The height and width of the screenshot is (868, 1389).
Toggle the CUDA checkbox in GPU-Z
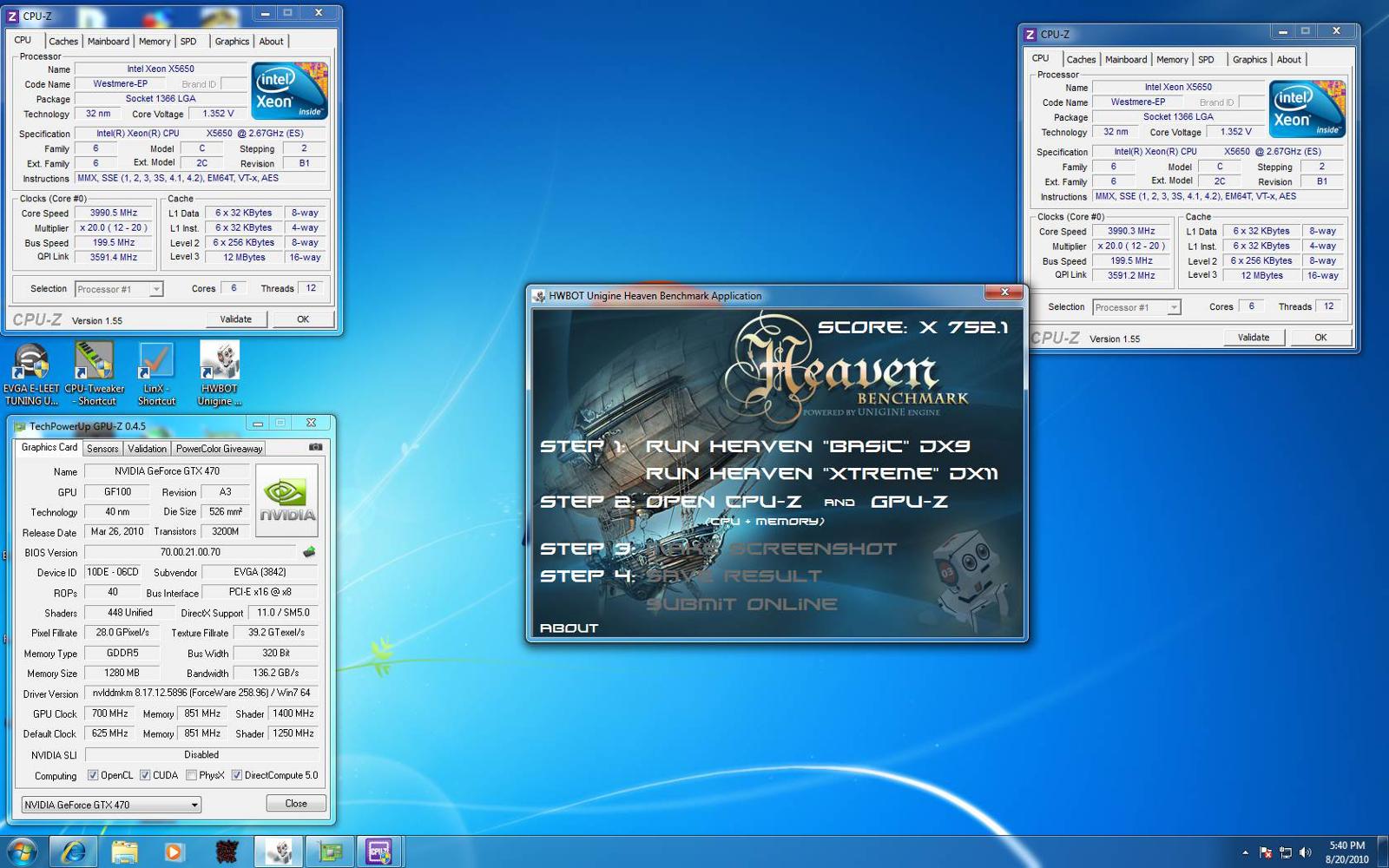(x=145, y=775)
